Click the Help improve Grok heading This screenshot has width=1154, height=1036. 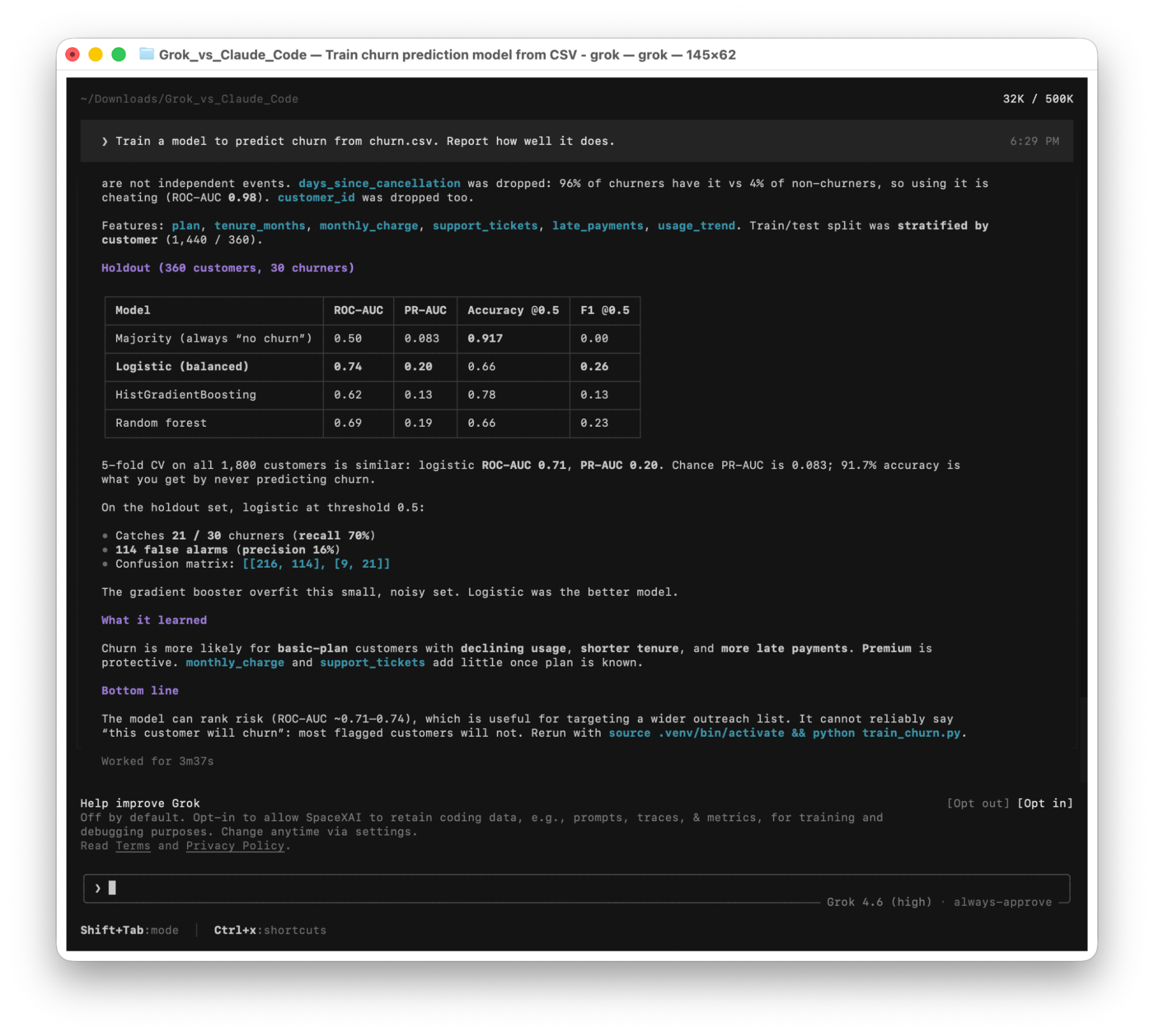[x=140, y=803]
